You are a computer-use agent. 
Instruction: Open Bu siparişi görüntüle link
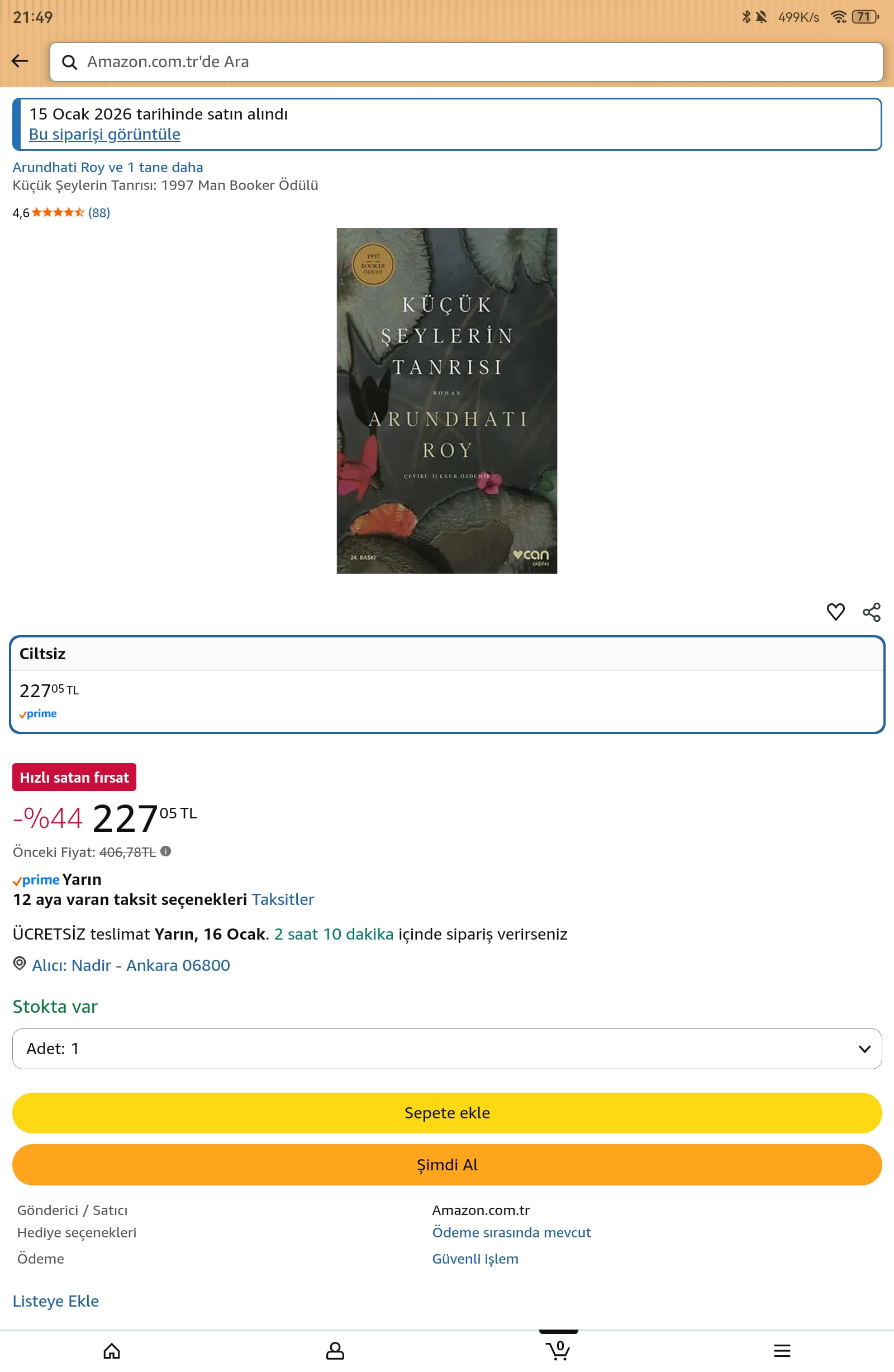point(104,134)
